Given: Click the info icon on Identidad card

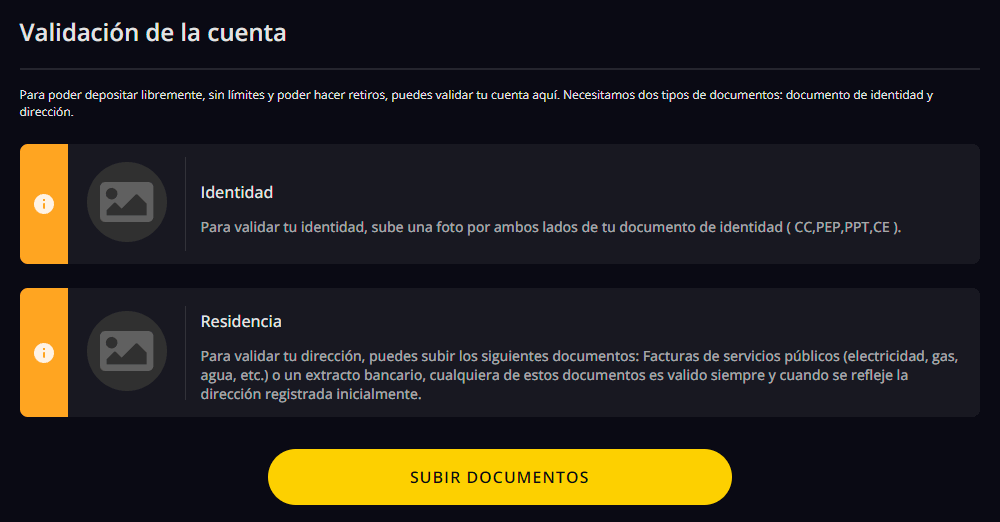Looking at the screenshot, I should click(44, 204).
